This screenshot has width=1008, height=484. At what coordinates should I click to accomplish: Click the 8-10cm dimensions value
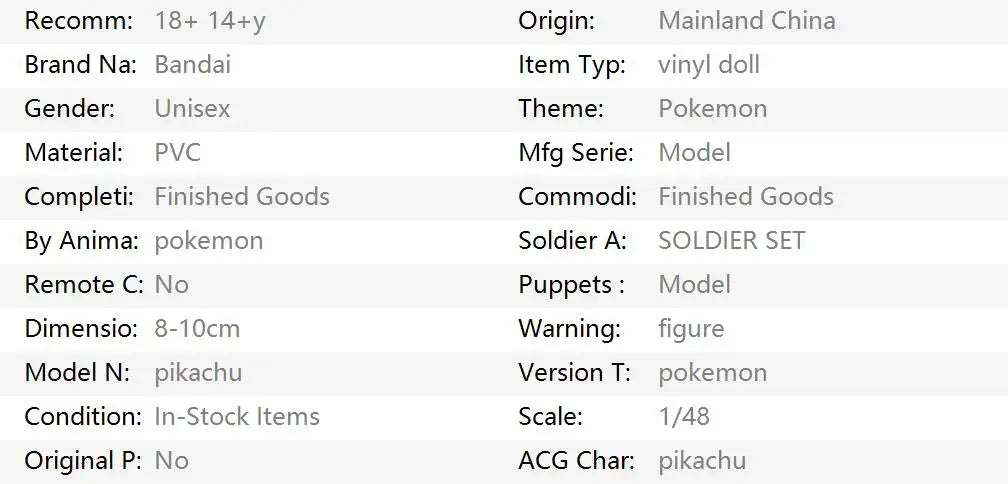197,329
